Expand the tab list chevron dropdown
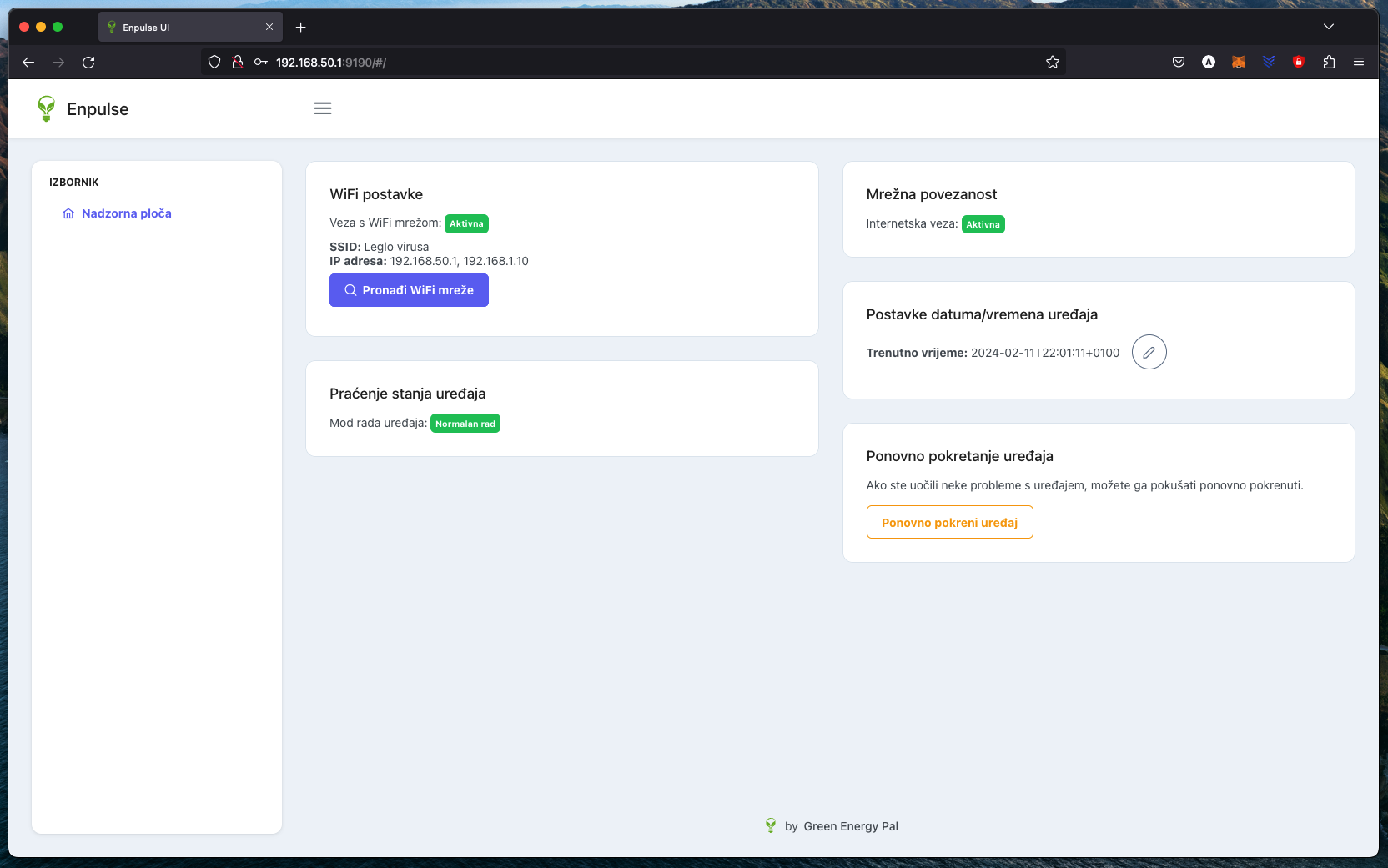1388x868 pixels. click(x=1329, y=27)
